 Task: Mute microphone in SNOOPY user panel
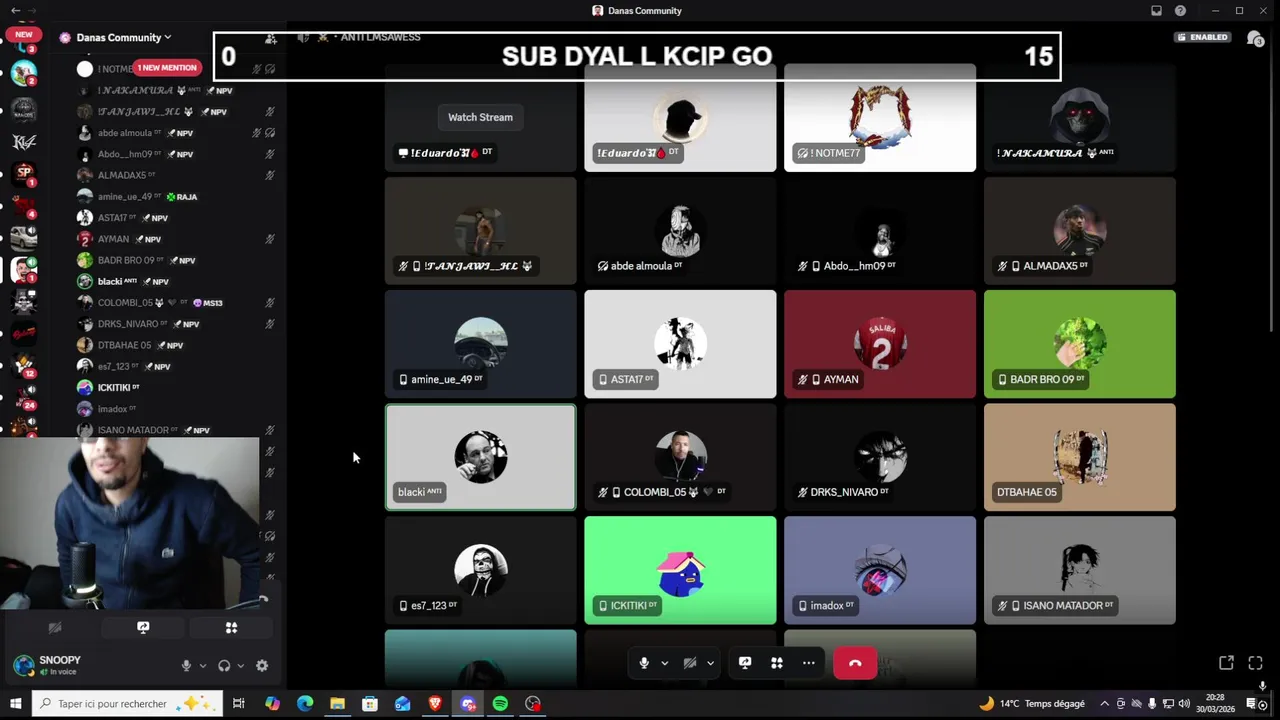pos(186,666)
